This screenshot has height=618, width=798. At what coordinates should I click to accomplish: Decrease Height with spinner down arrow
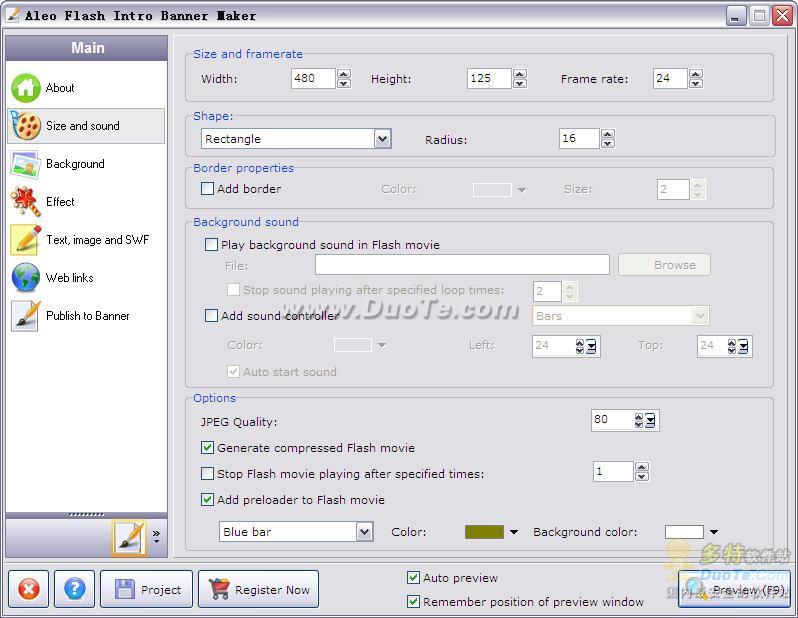pos(520,83)
